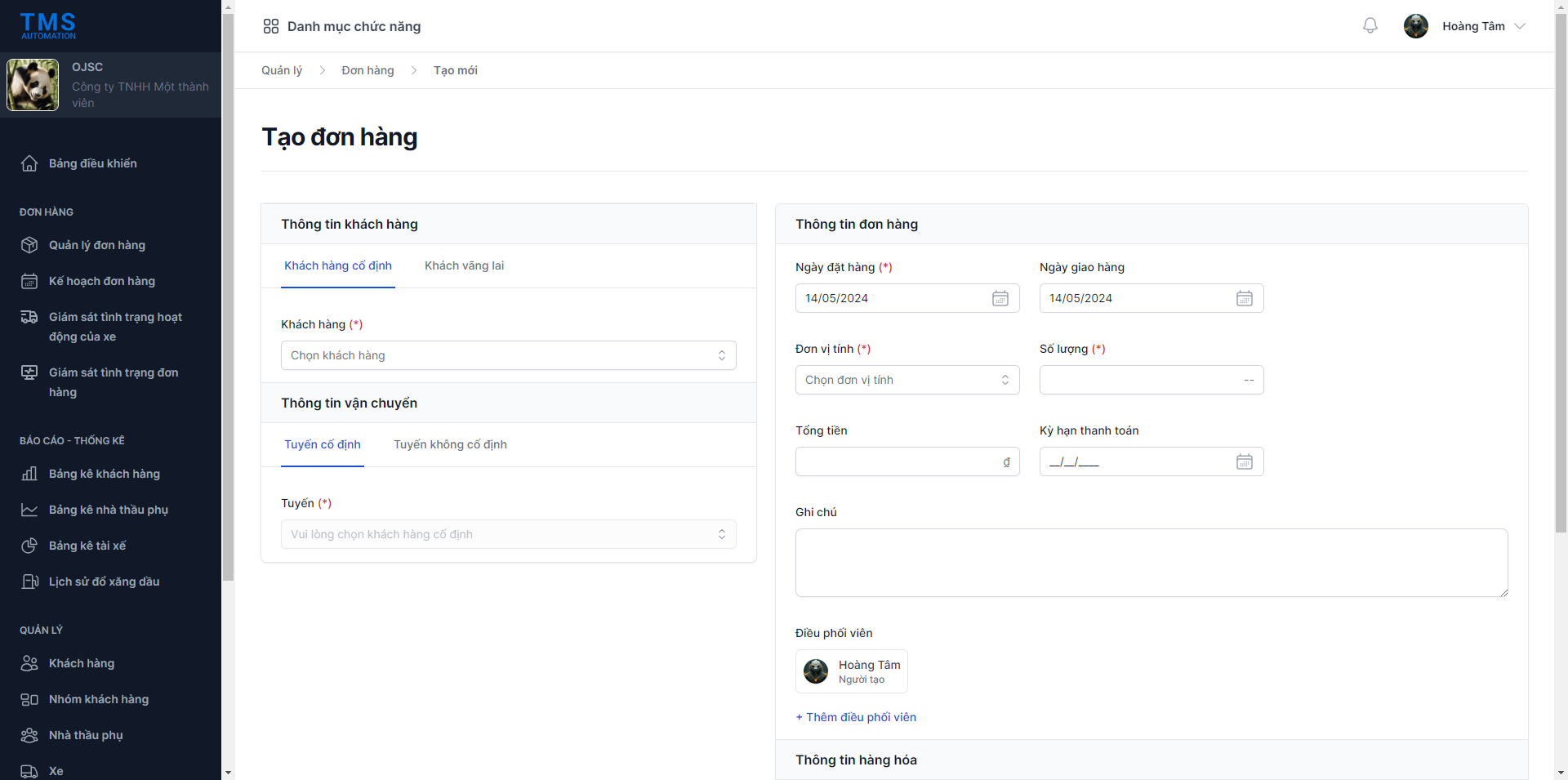Open calendar icon for Ngày giao hàng
Image resolution: width=1568 pixels, height=780 pixels.
(x=1244, y=298)
